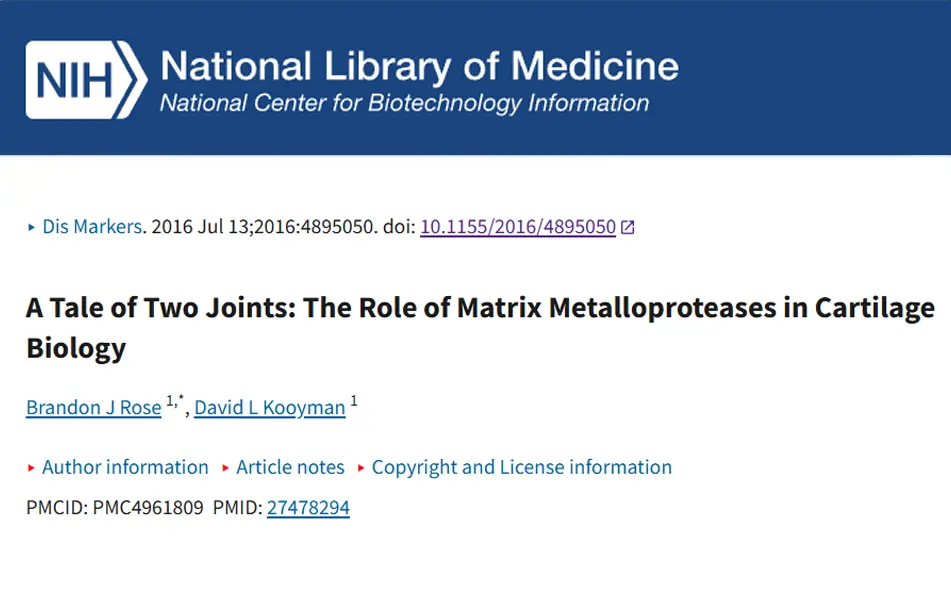Image resolution: width=951 pixels, height=591 pixels.
Task: Click the National Library of Medicine header title
Action: [419, 68]
